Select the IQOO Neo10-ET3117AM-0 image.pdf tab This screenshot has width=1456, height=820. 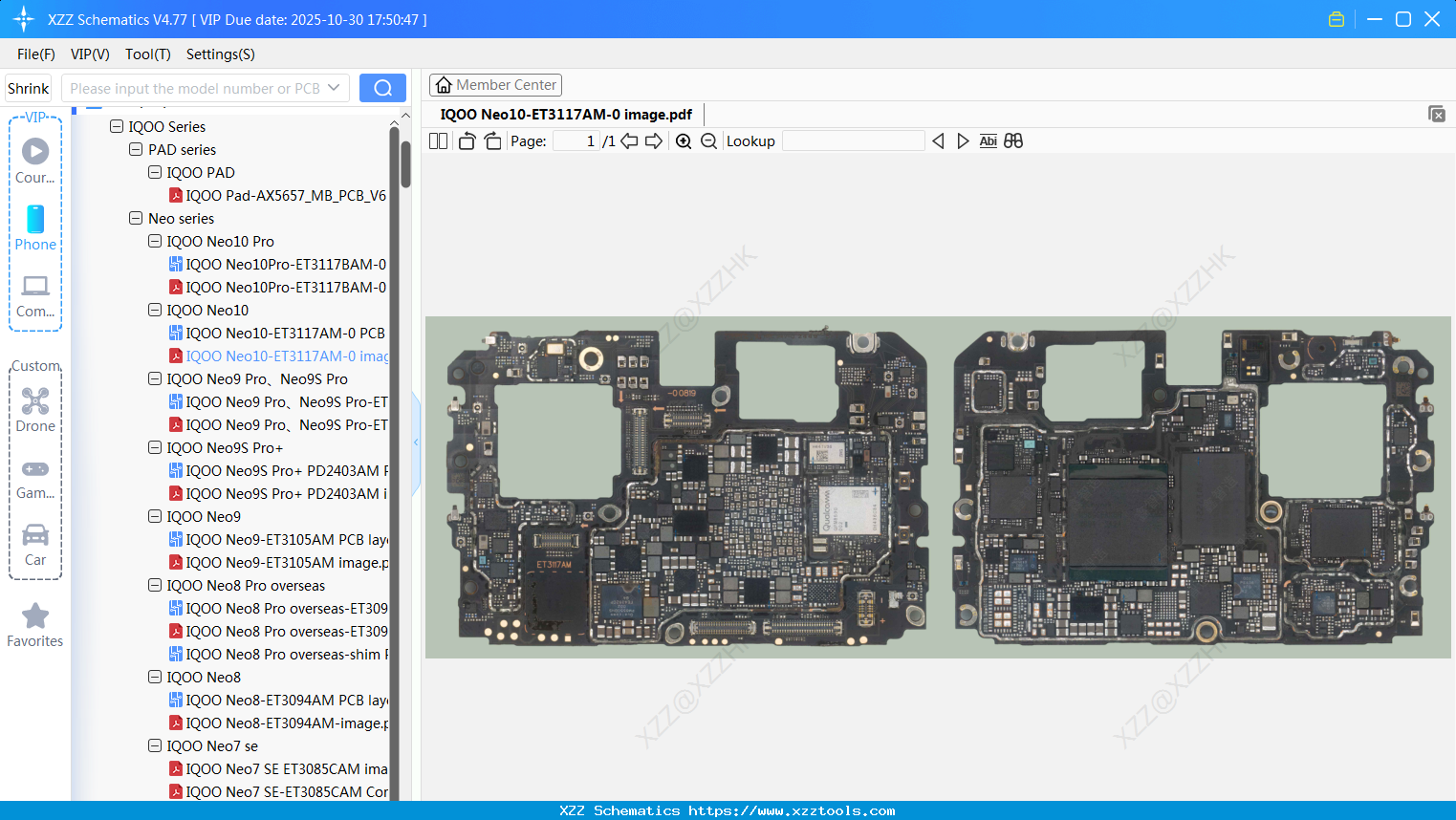click(566, 114)
